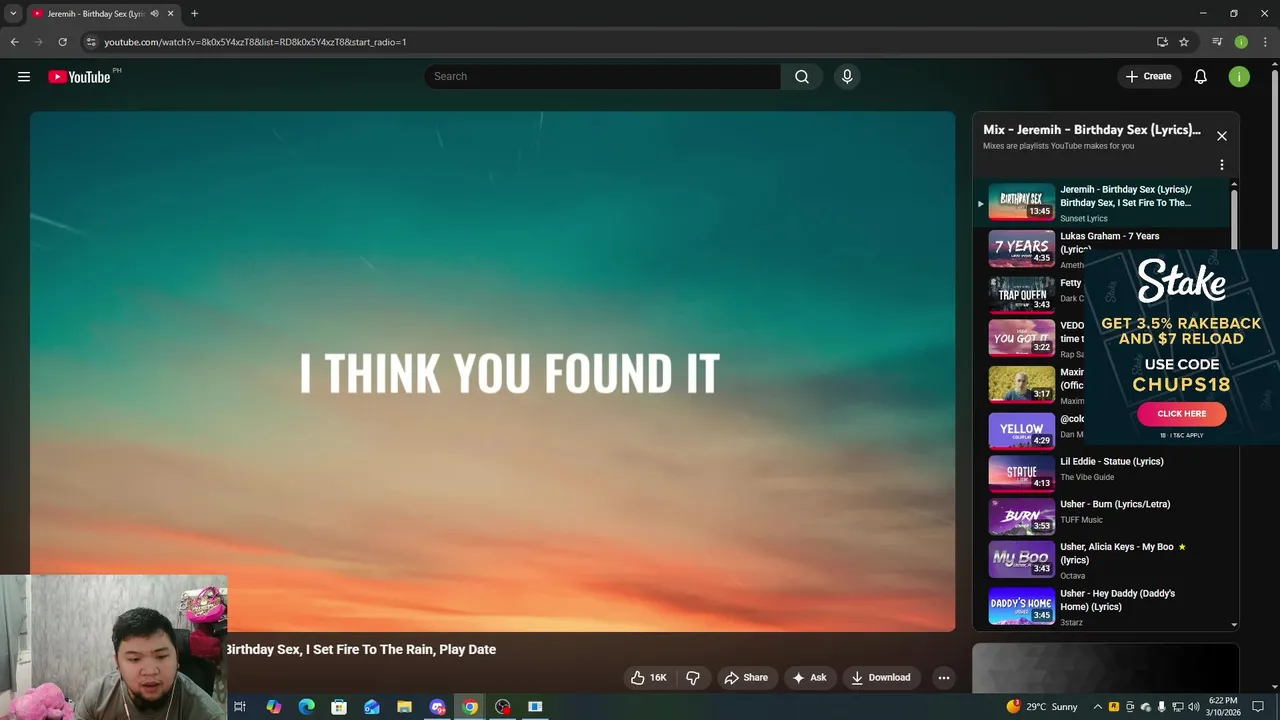The width and height of the screenshot is (1280, 720).
Task: Open more actions three-dot menu below video
Action: coord(943,678)
